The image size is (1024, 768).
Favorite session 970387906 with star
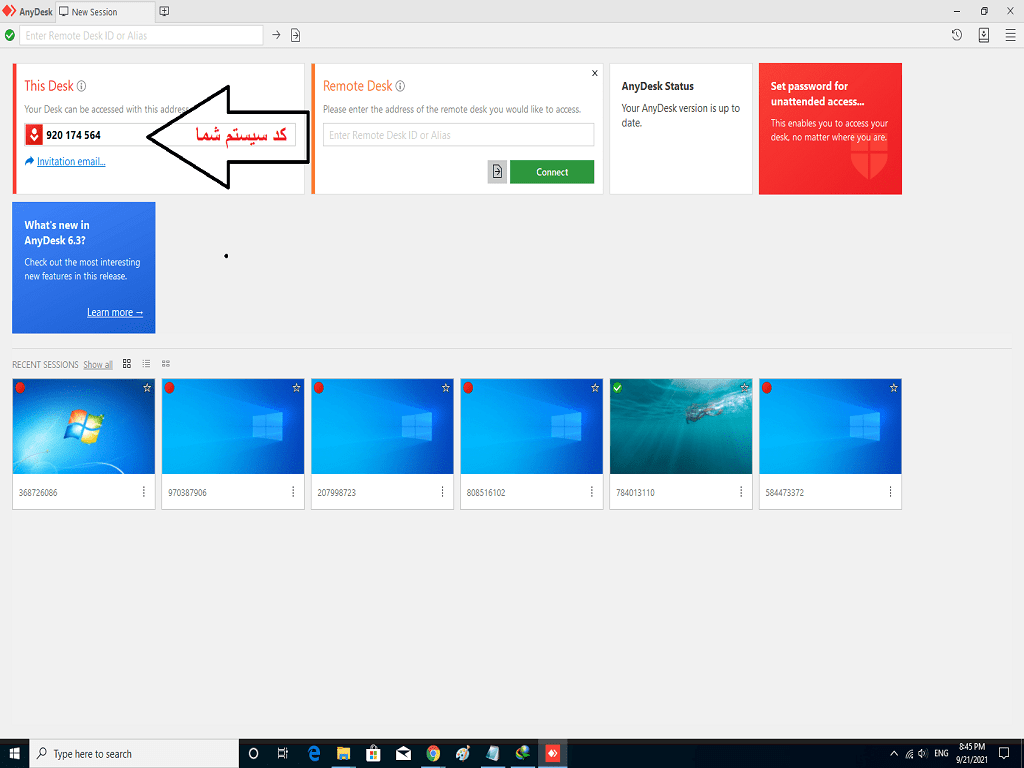point(296,388)
